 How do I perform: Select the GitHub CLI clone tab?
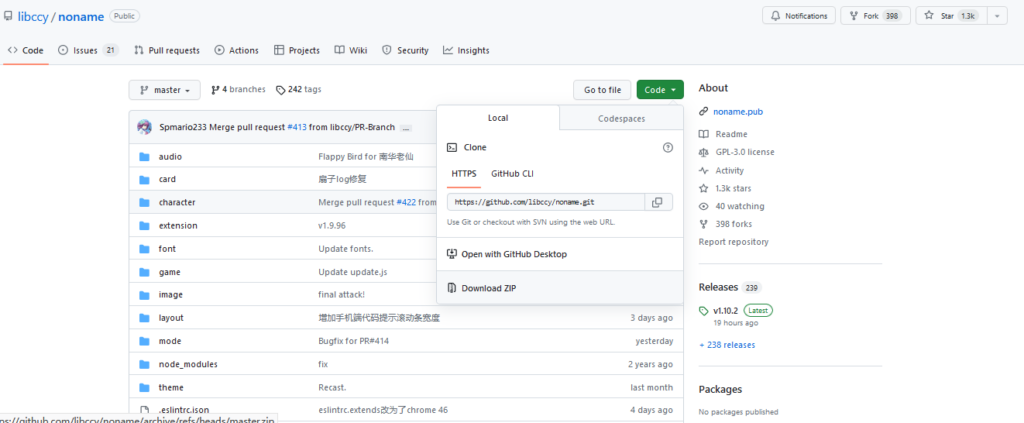512,173
